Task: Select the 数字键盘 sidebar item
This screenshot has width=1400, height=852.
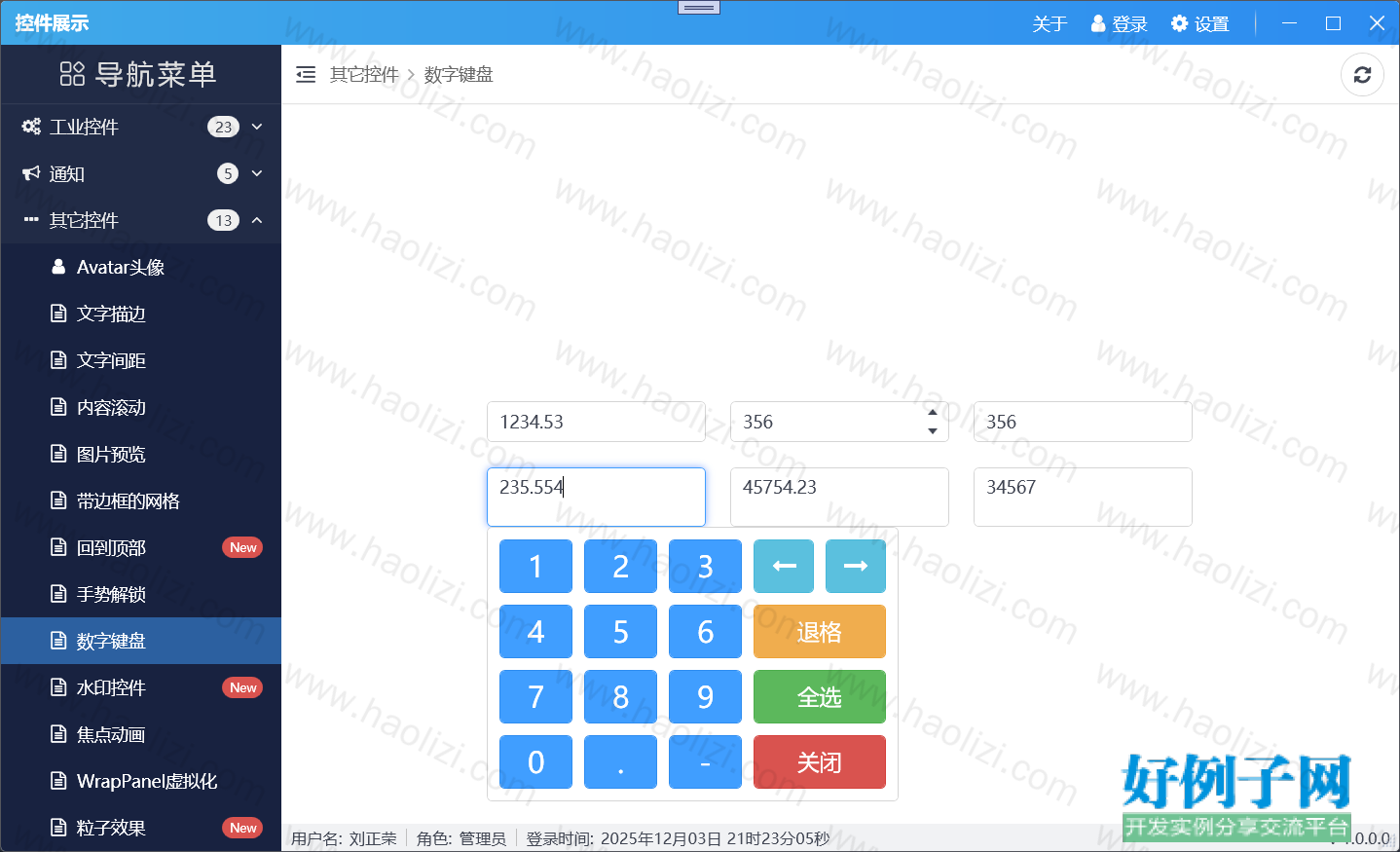Action: click(141, 641)
